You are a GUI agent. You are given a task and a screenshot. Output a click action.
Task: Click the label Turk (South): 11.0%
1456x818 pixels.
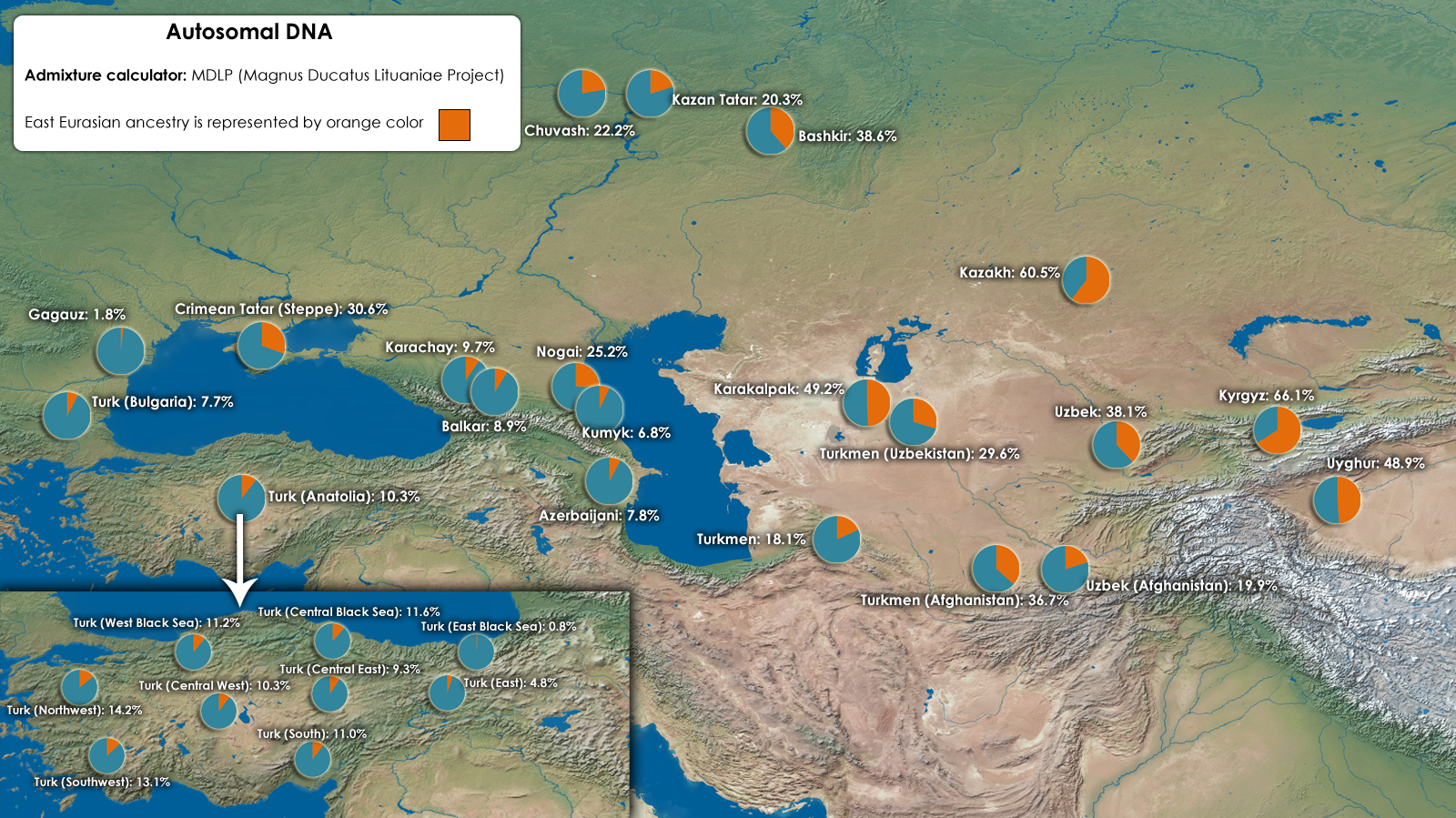coord(311,734)
